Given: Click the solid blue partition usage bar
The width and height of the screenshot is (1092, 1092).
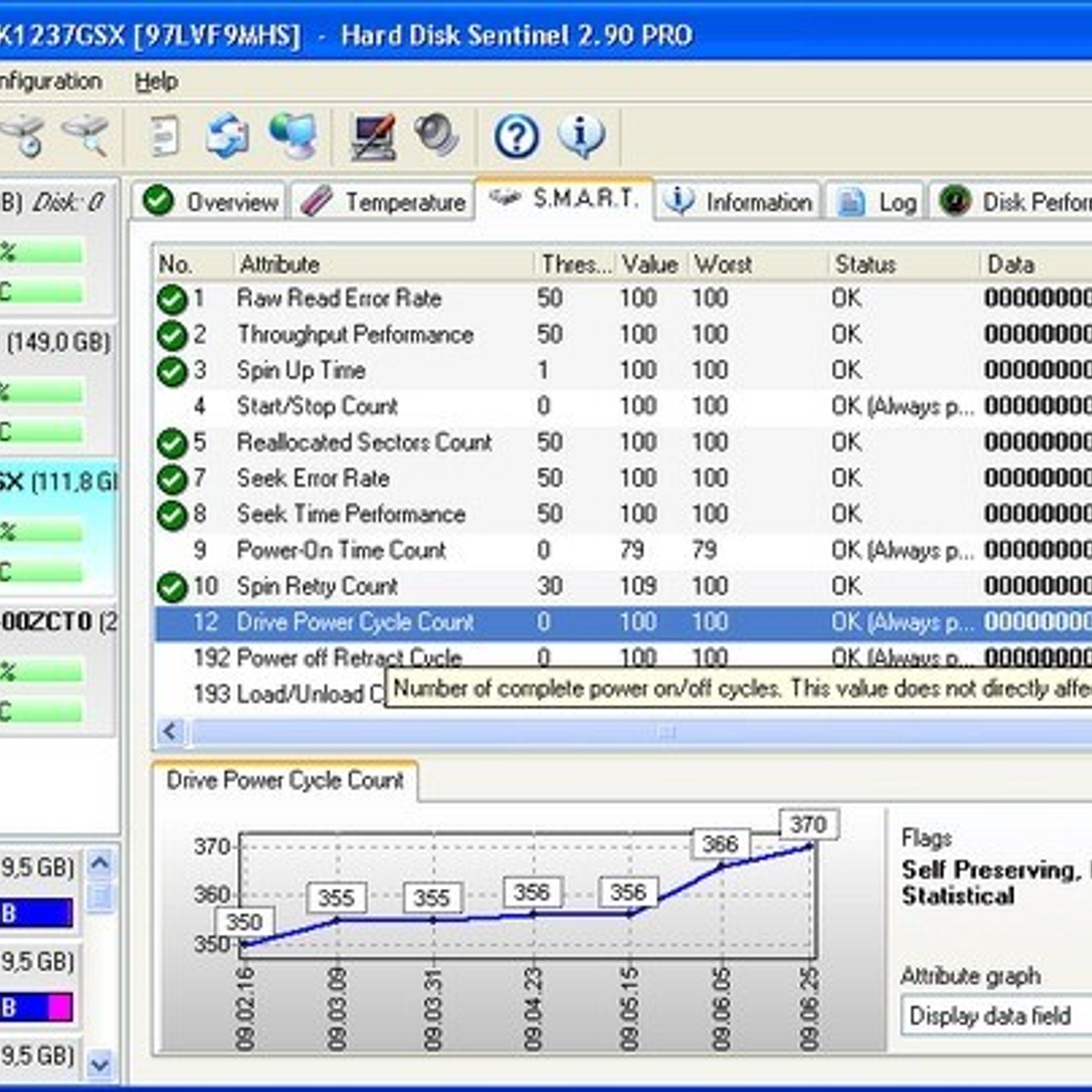Looking at the screenshot, I should 37,913.
